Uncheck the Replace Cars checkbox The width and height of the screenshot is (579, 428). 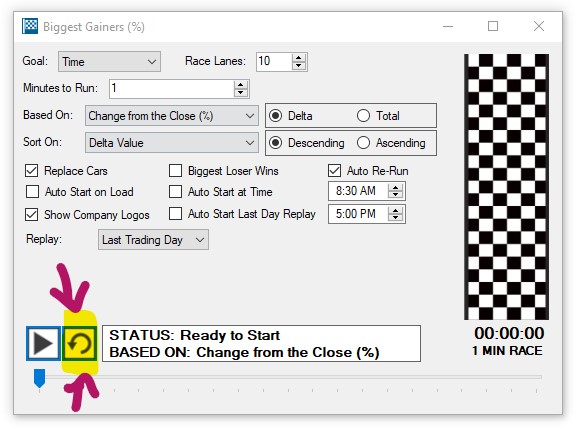coord(31,171)
